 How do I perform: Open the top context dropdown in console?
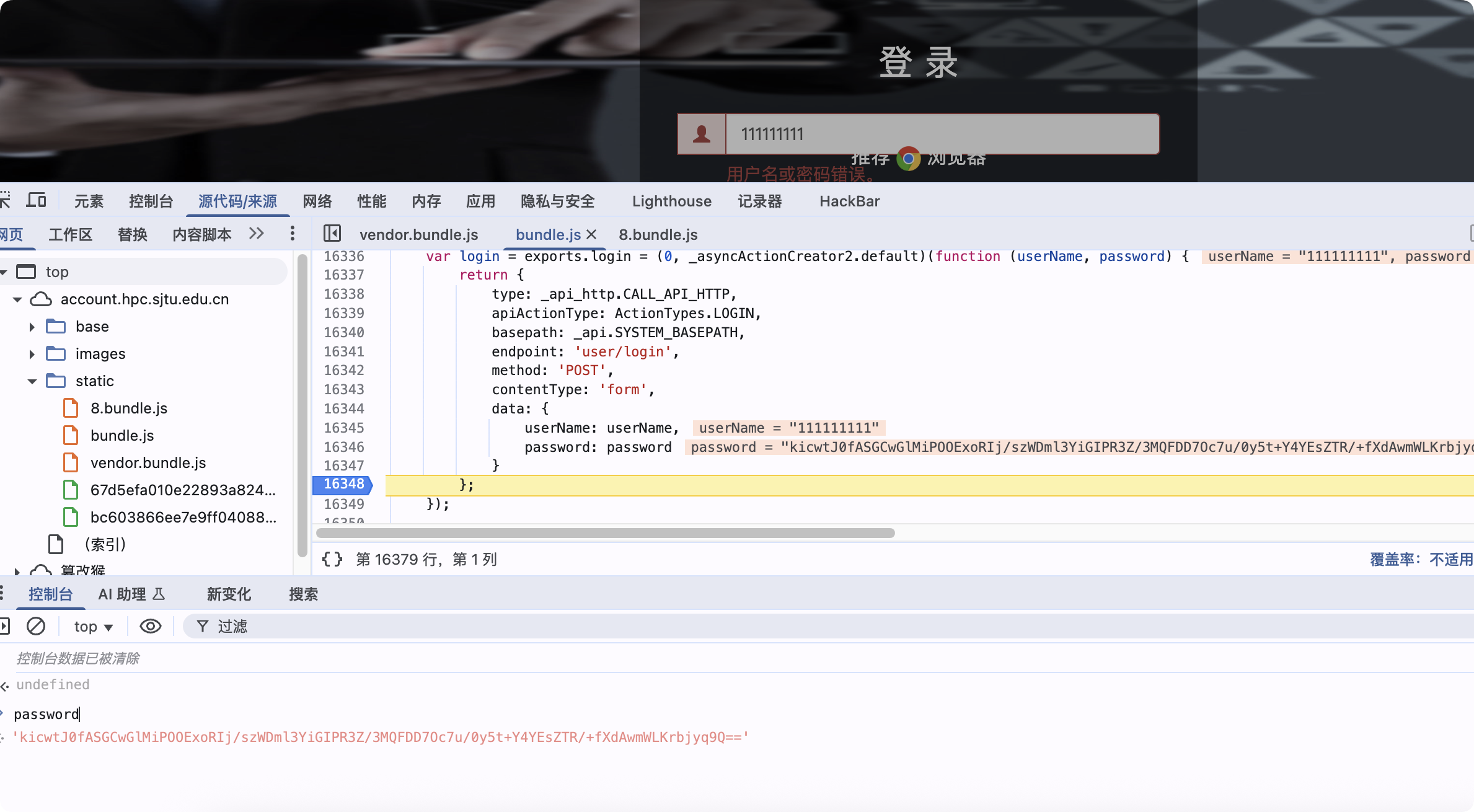(93, 627)
